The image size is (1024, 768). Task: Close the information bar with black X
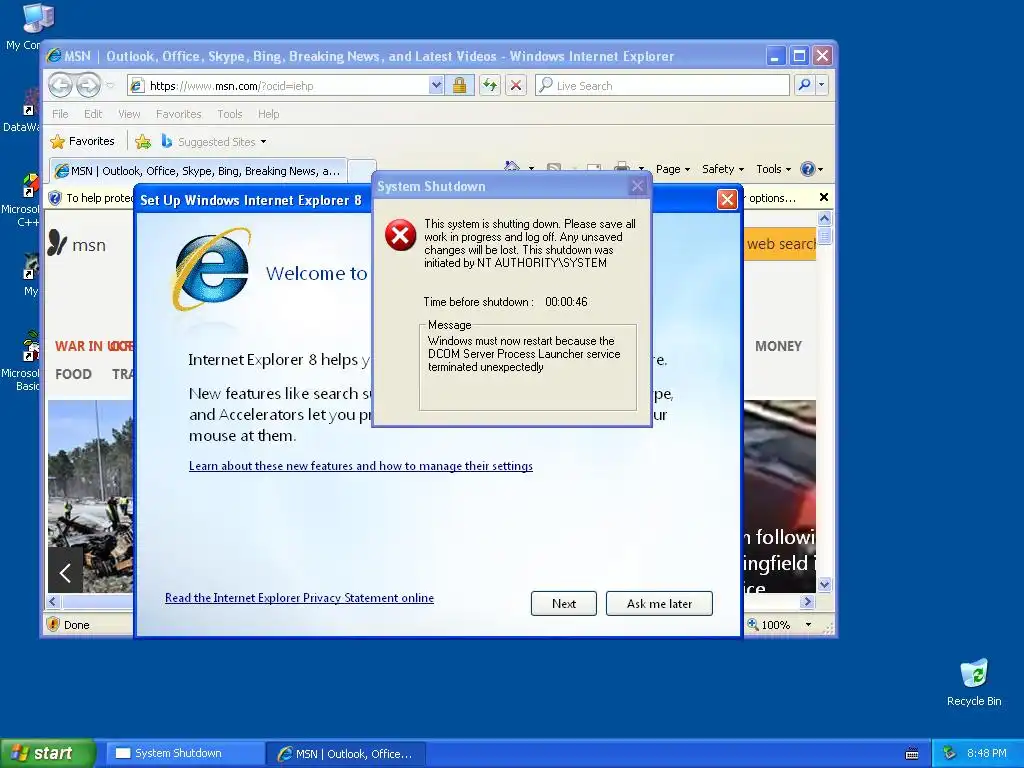(x=824, y=197)
